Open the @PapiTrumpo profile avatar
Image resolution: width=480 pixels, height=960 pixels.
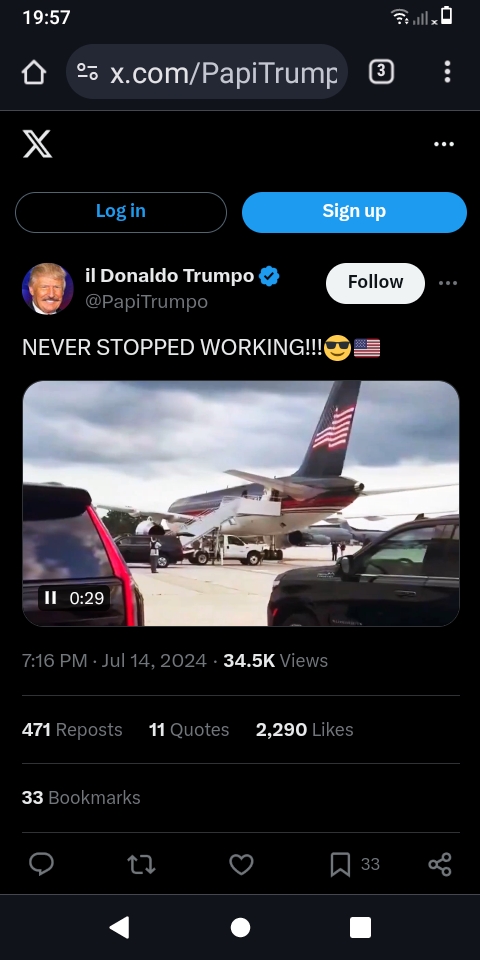tap(48, 288)
